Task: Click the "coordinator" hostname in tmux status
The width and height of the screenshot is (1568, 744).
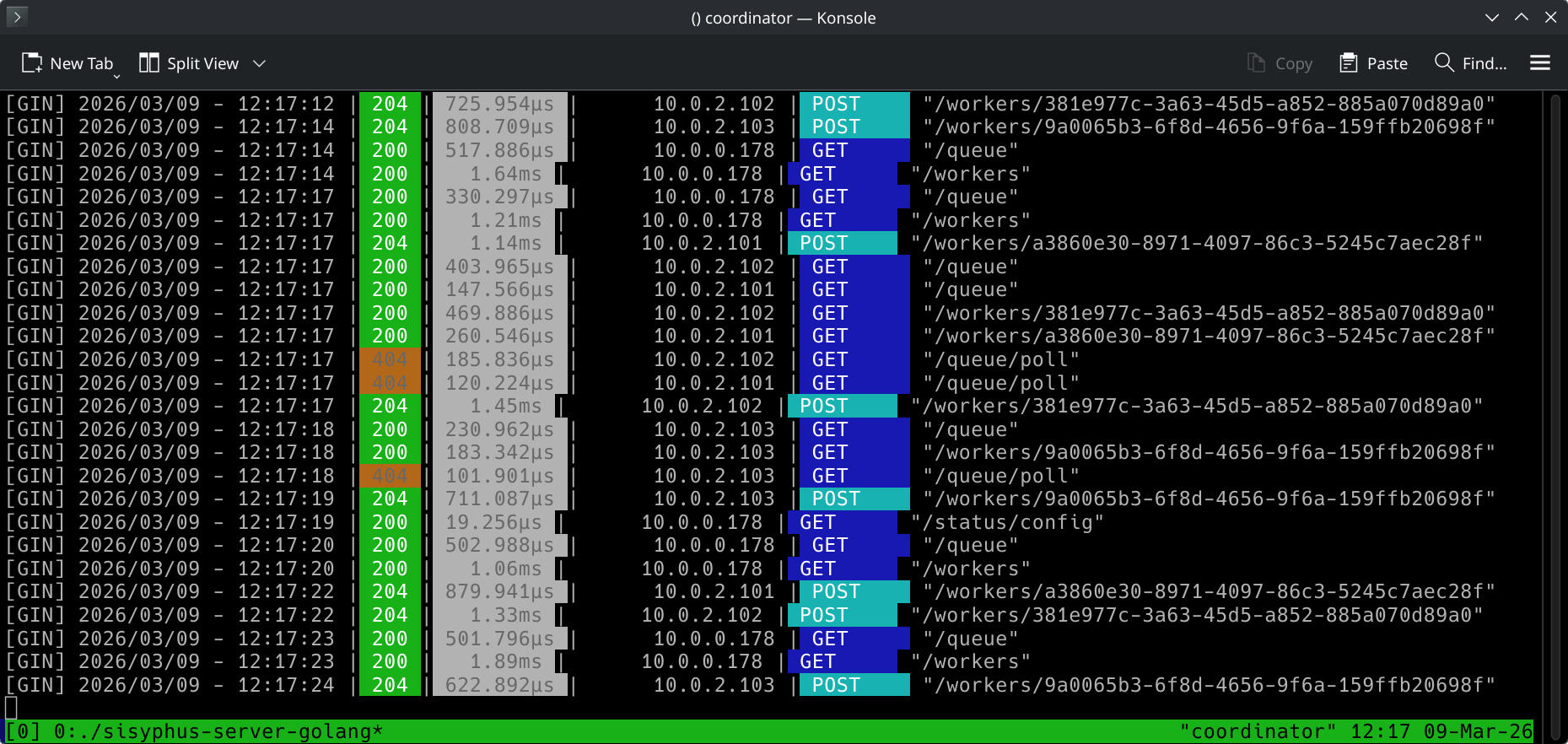Action: (x=1258, y=731)
